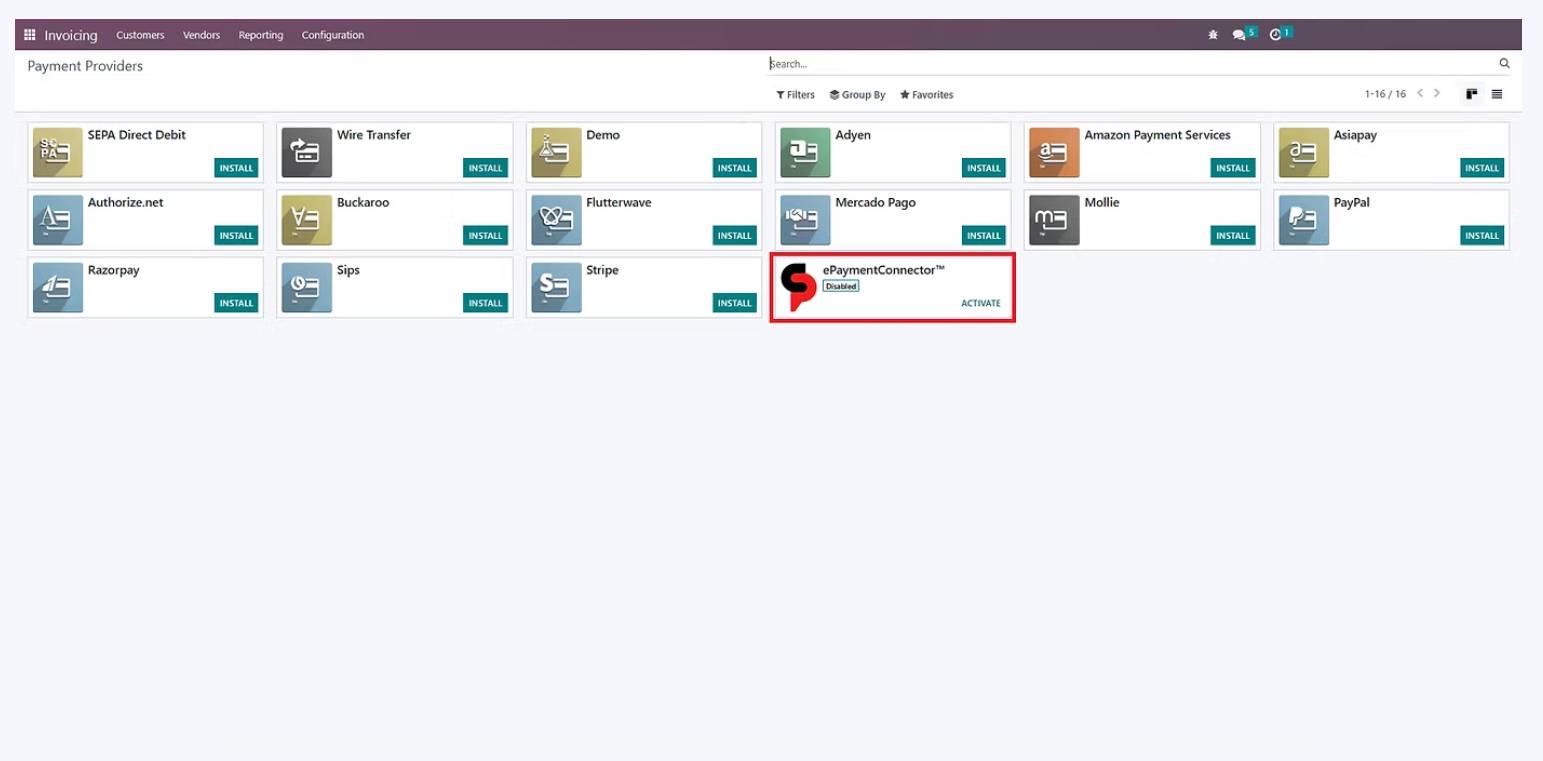The image size is (1543, 761).
Task: Open the Customers menu
Action: 140,35
